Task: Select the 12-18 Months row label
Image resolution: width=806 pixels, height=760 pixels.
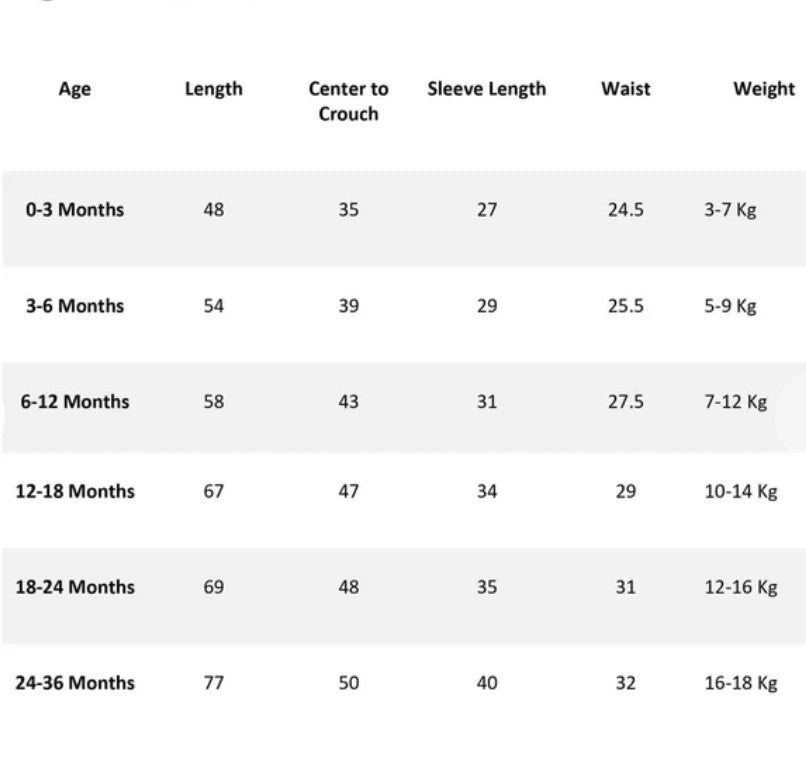Action: click(x=75, y=492)
